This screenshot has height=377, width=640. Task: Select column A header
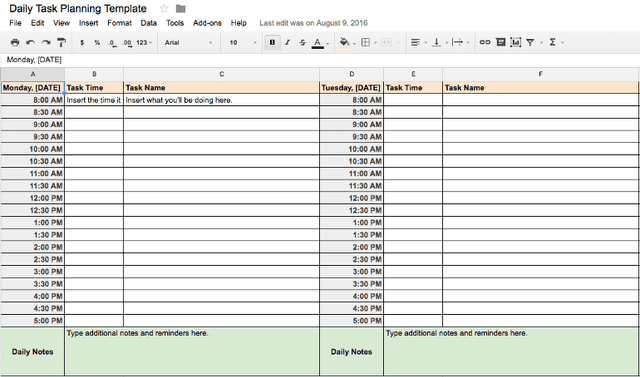click(x=33, y=74)
